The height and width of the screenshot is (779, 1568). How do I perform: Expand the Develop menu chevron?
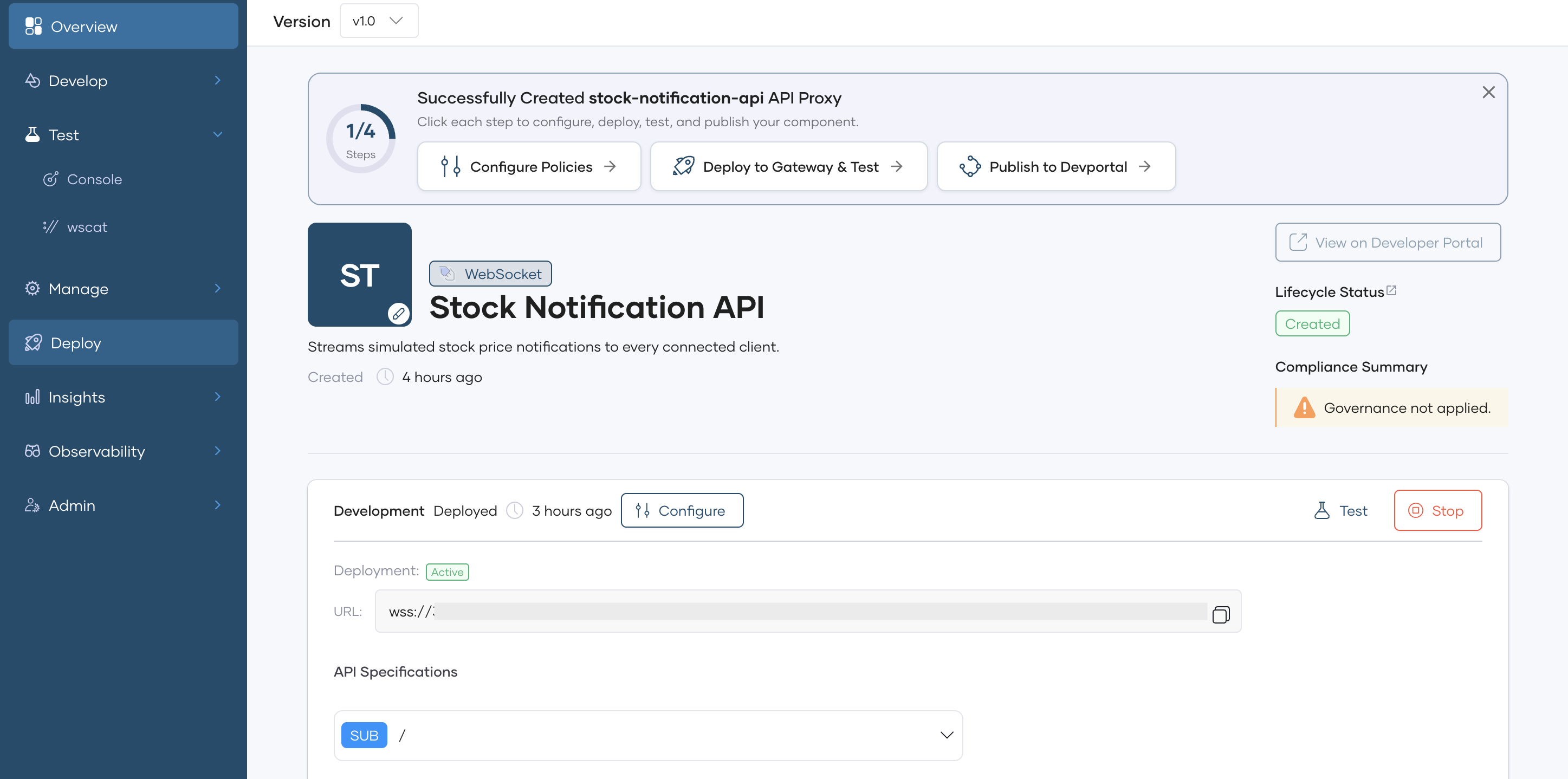(x=217, y=80)
